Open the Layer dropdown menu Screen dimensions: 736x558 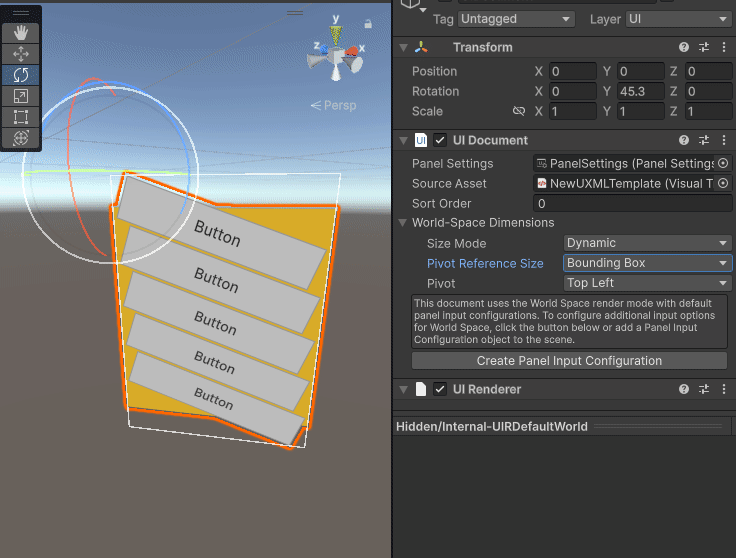[678, 19]
